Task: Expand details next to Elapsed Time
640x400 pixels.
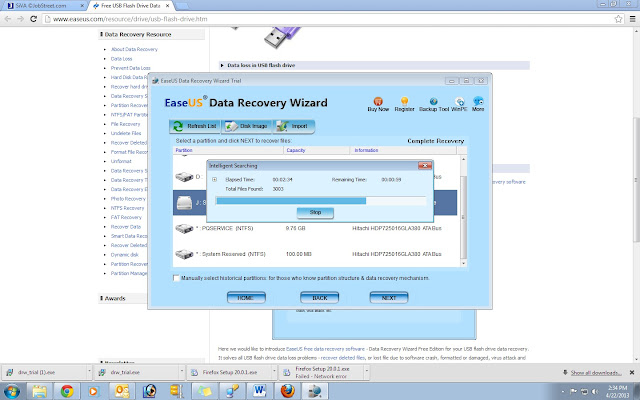Action: [x=214, y=179]
